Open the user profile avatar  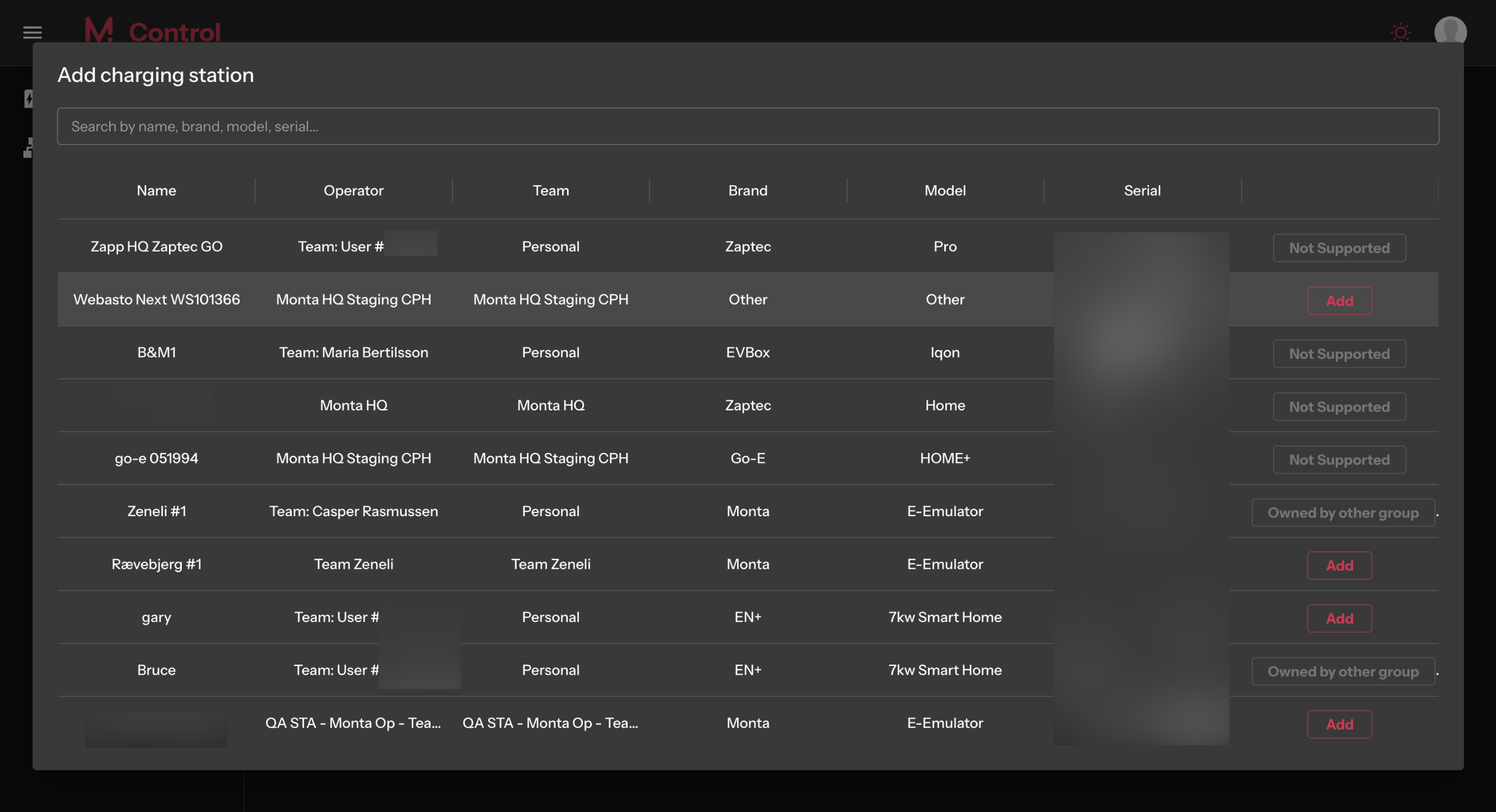click(x=1450, y=32)
